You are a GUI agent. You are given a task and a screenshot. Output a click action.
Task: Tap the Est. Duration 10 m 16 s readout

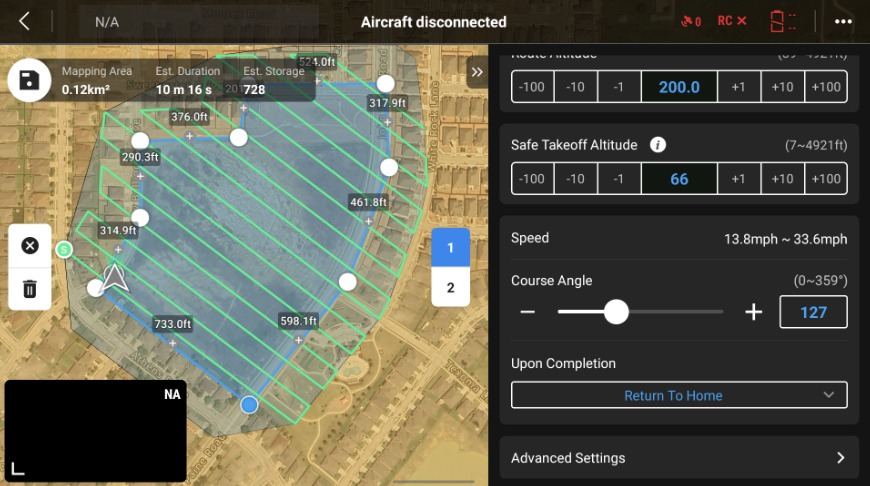pyautogui.click(x=188, y=80)
